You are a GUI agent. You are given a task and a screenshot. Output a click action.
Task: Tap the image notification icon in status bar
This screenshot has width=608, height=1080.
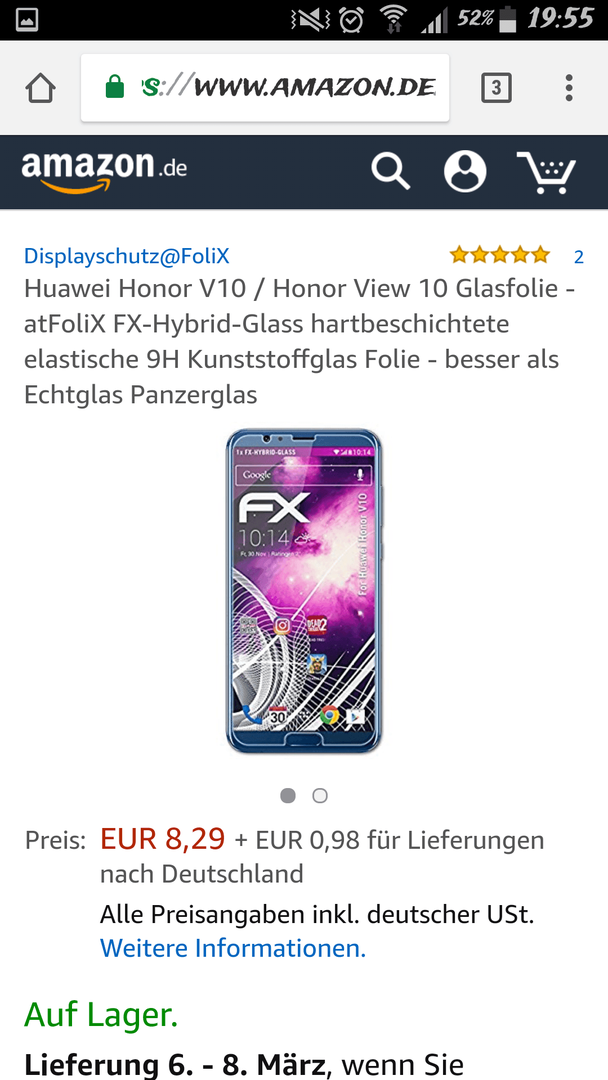point(27,20)
